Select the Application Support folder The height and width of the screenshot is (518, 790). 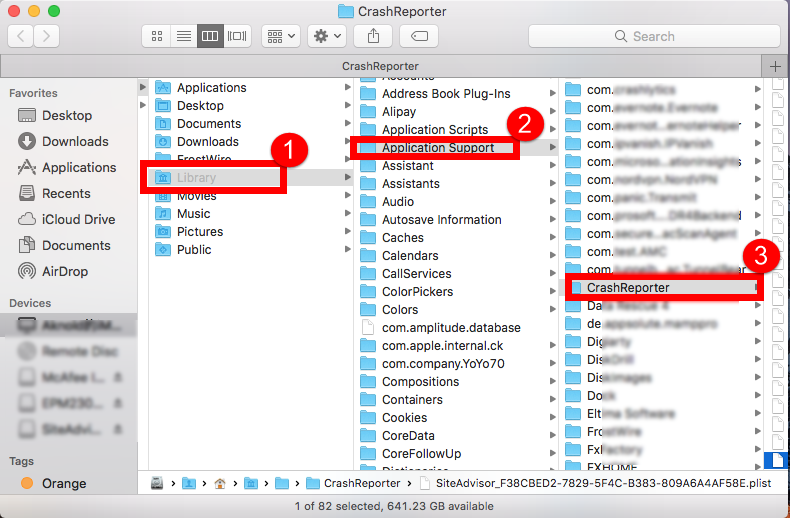pos(438,148)
